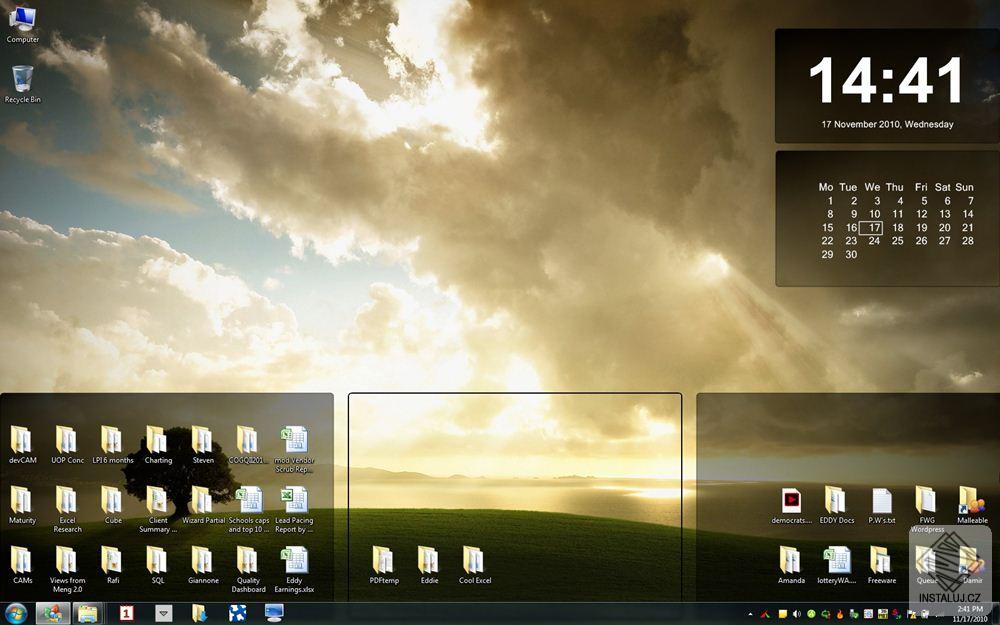The height and width of the screenshot is (625, 1000).
Task: Select the Steven folder
Action: coord(203,445)
